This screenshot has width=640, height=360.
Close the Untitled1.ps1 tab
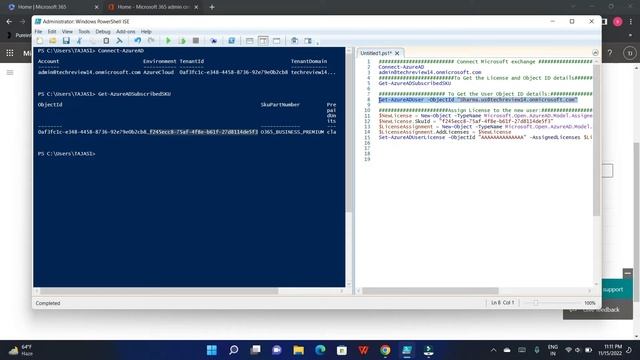(397, 53)
